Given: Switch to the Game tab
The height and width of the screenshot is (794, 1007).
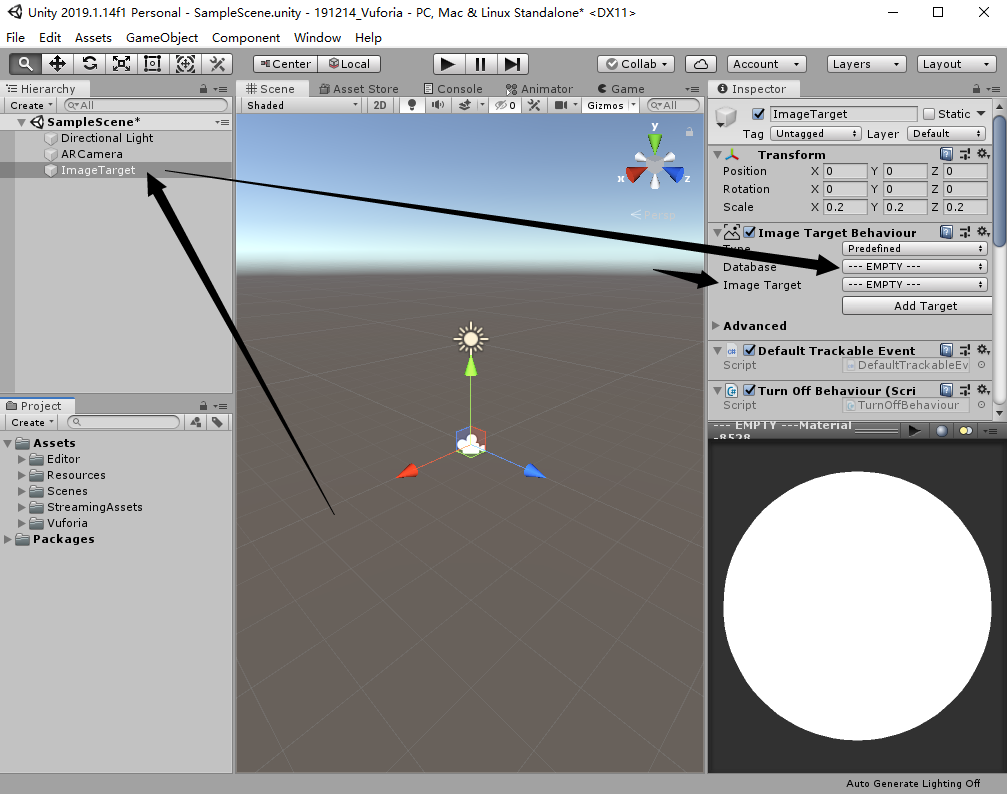Looking at the screenshot, I should [621, 89].
